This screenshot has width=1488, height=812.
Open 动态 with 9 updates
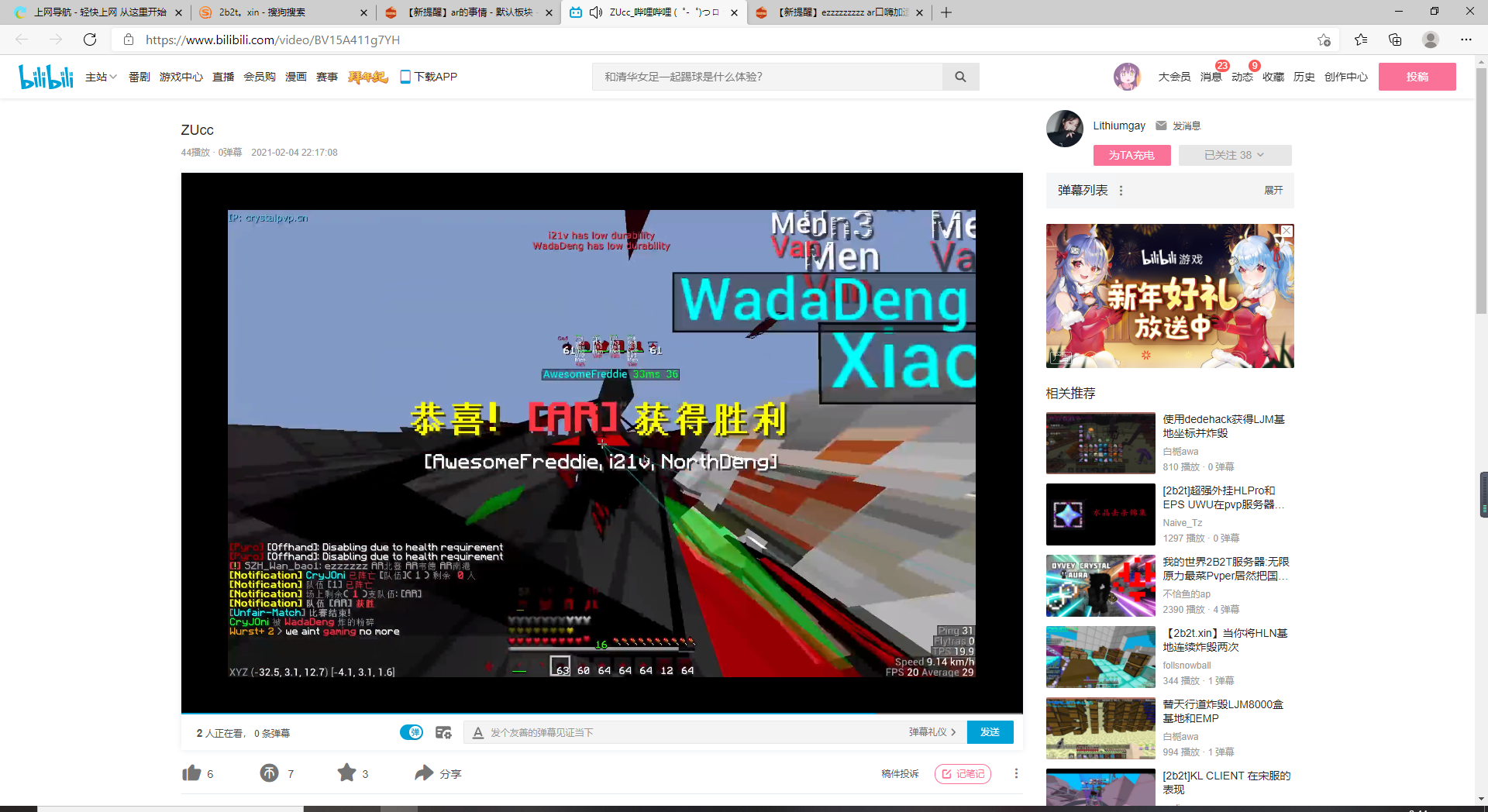(x=1242, y=77)
